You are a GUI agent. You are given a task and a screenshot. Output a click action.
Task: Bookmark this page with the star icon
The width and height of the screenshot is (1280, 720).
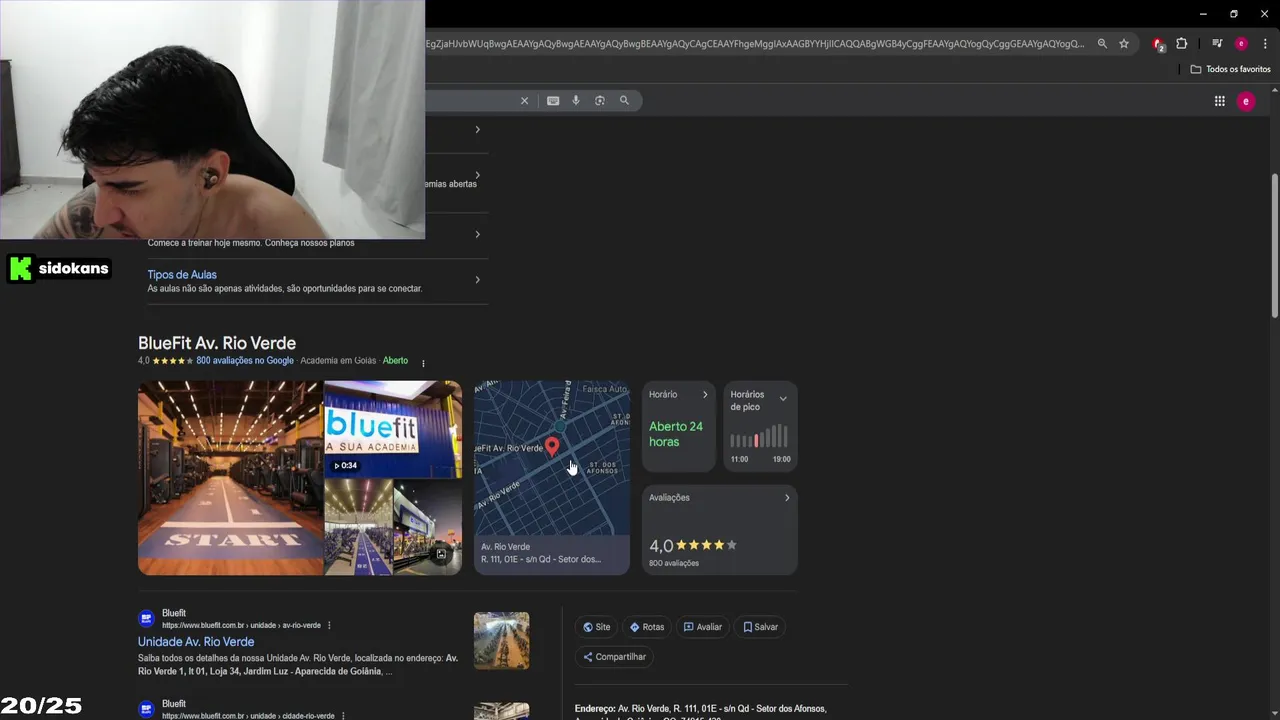1124,44
